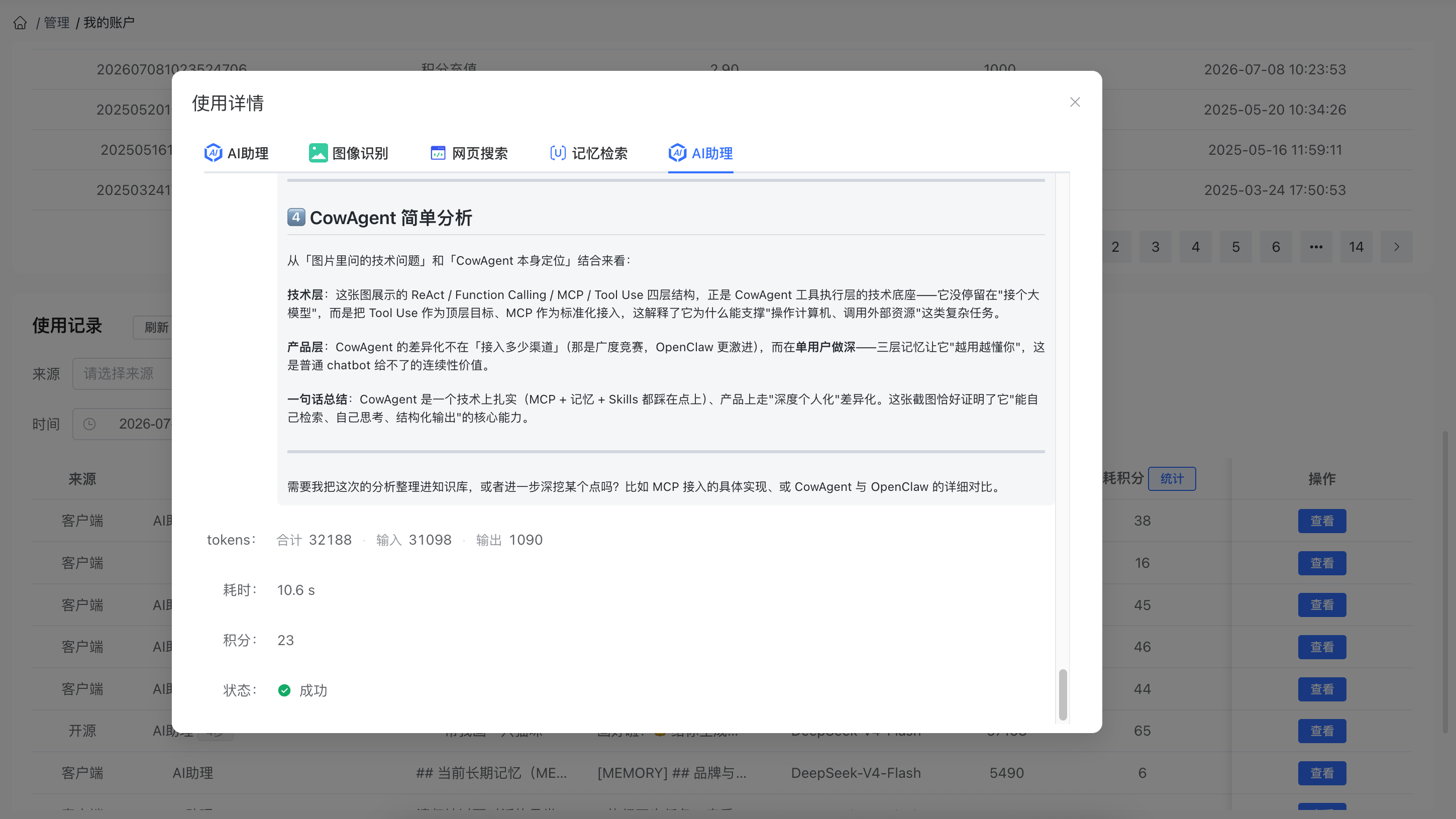Screen dimensions: 1456x819
Task: Click the 2025-03-24 17:50:53 timestamp cell
Action: pos(1275,190)
